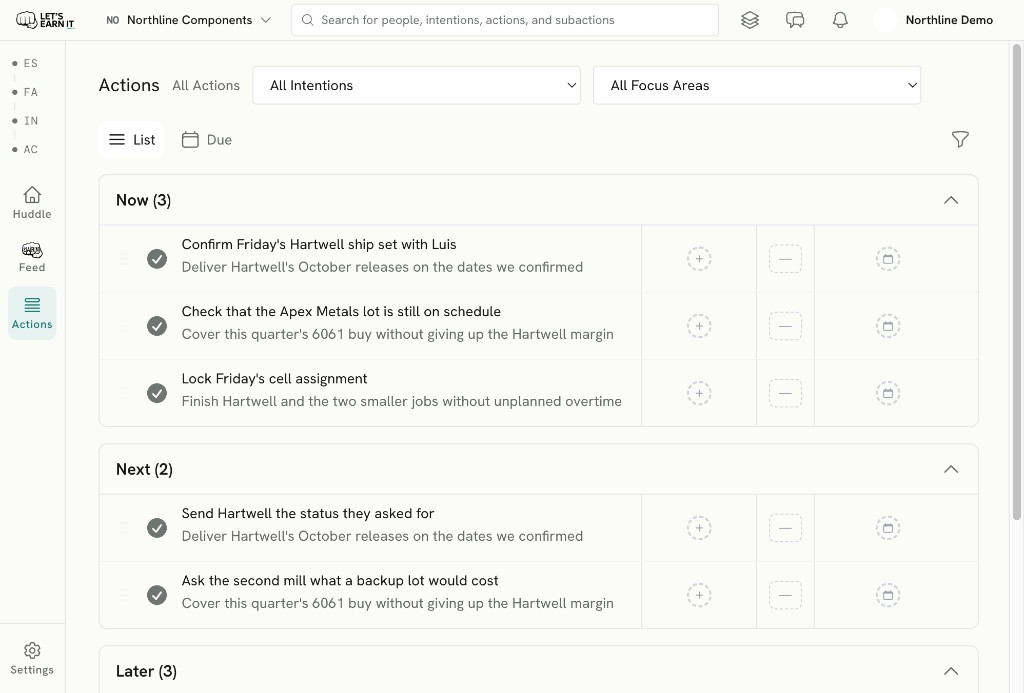Click dash box for Ask the second mill

pyautogui.click(x=785, y=595)
